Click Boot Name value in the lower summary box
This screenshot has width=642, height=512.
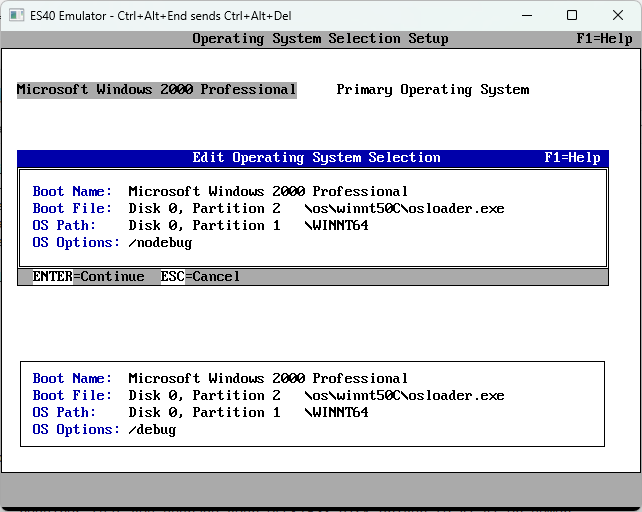click(x=268, y=378)
